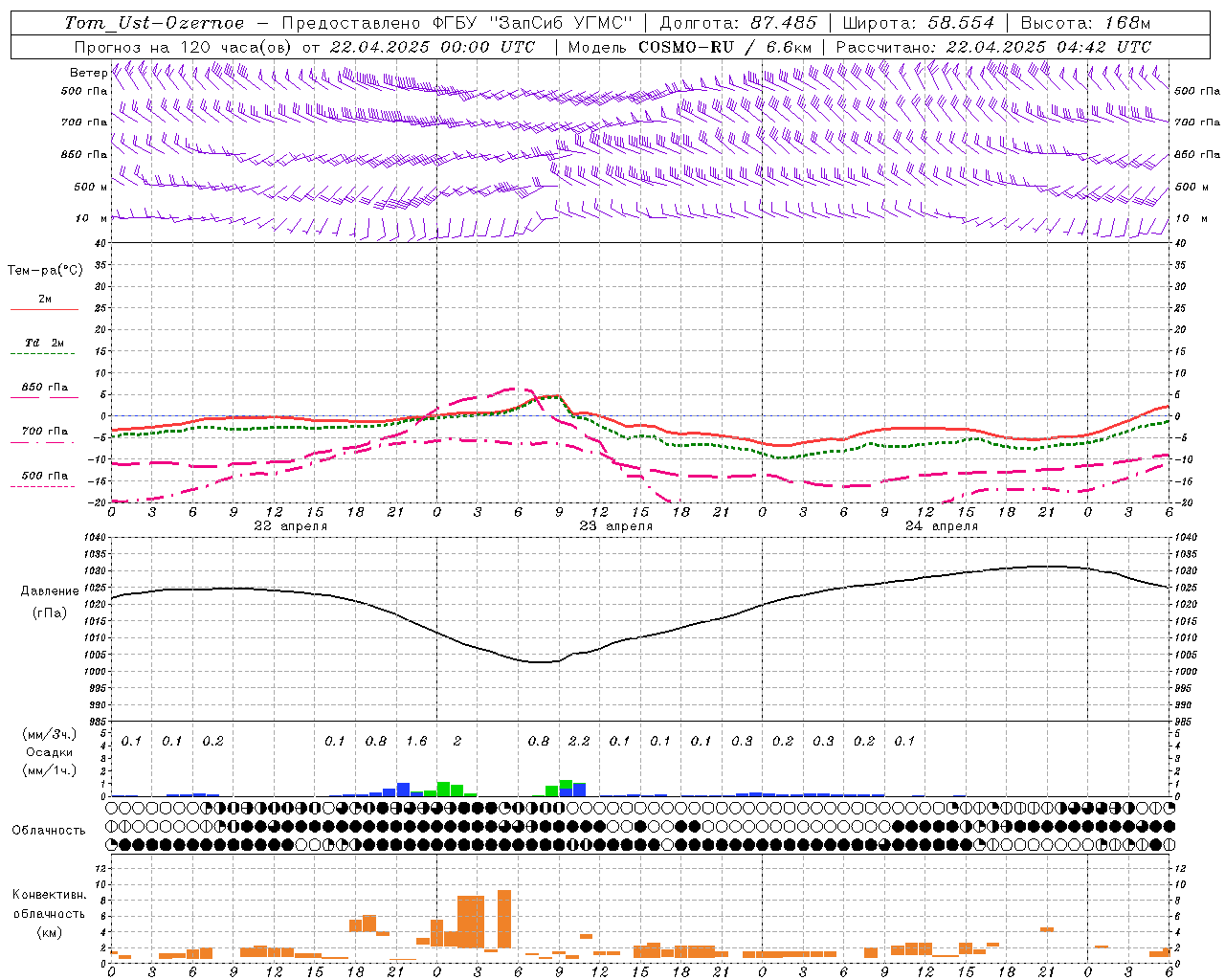Click the computed time Рассчитано: 22.04.2025 04:42 UTC
The width and height of the screenshot is (1225, 980).
click(x=993, y=47)
